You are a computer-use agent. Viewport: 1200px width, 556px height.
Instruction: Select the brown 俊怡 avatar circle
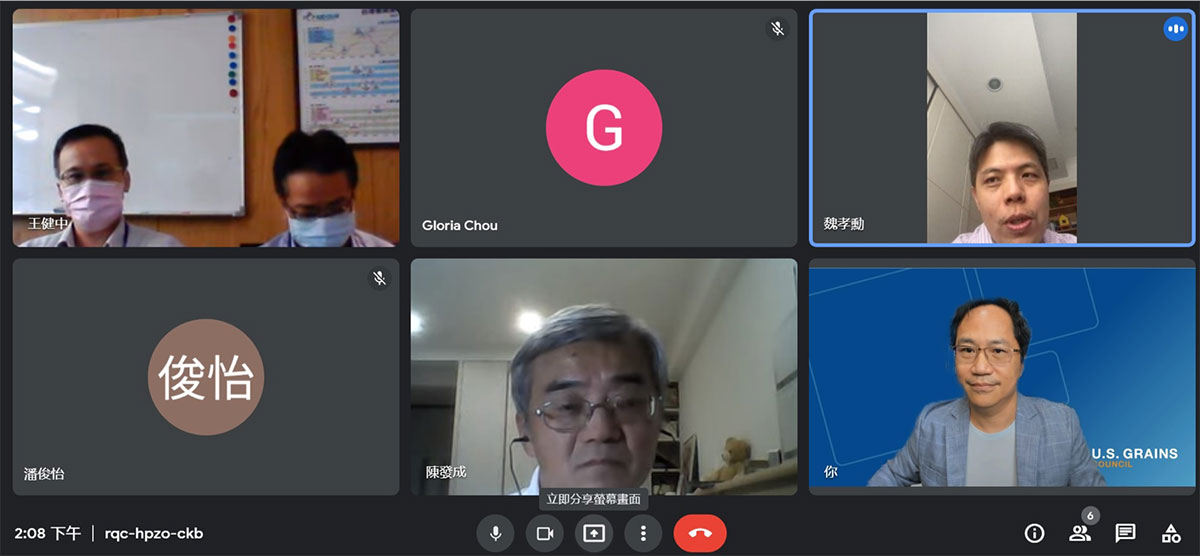pos(206,377)
